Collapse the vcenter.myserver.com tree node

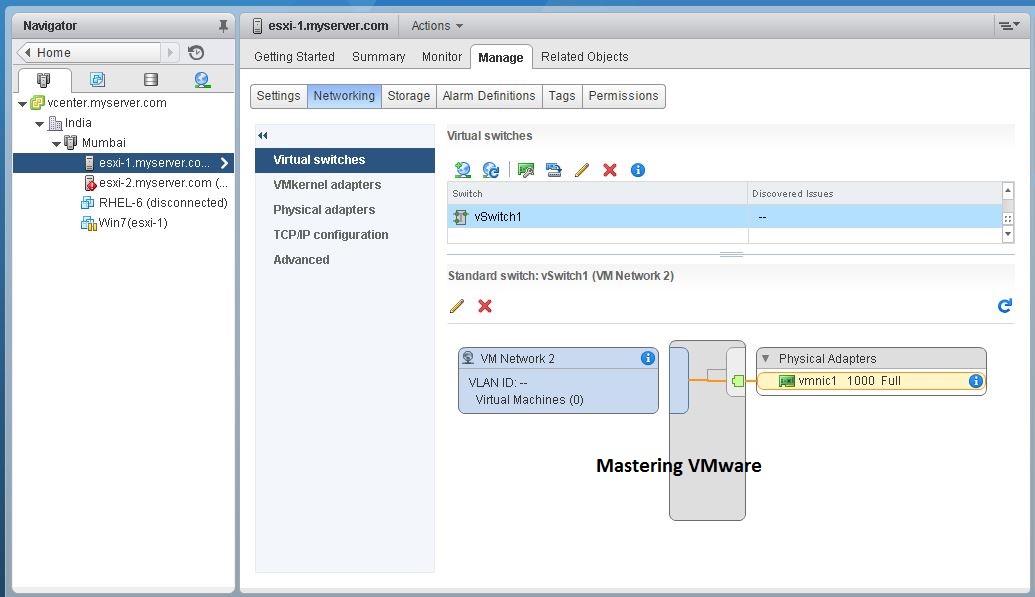tap(22, 104)
